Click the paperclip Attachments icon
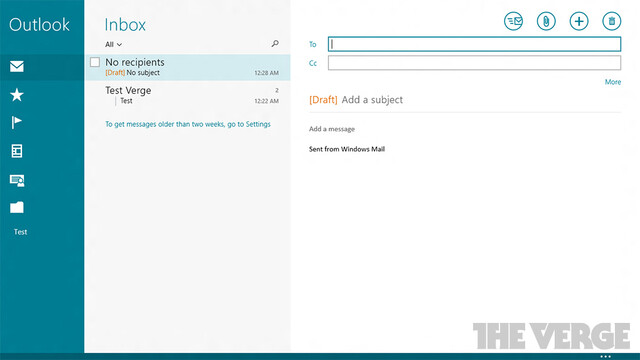 point(546,21)
